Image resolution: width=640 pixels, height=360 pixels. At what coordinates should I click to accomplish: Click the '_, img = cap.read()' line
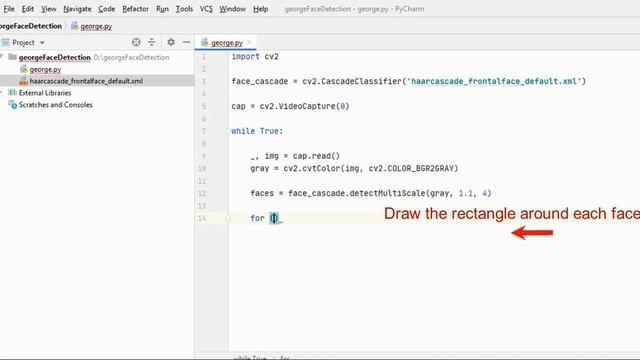tap(295, 156)
